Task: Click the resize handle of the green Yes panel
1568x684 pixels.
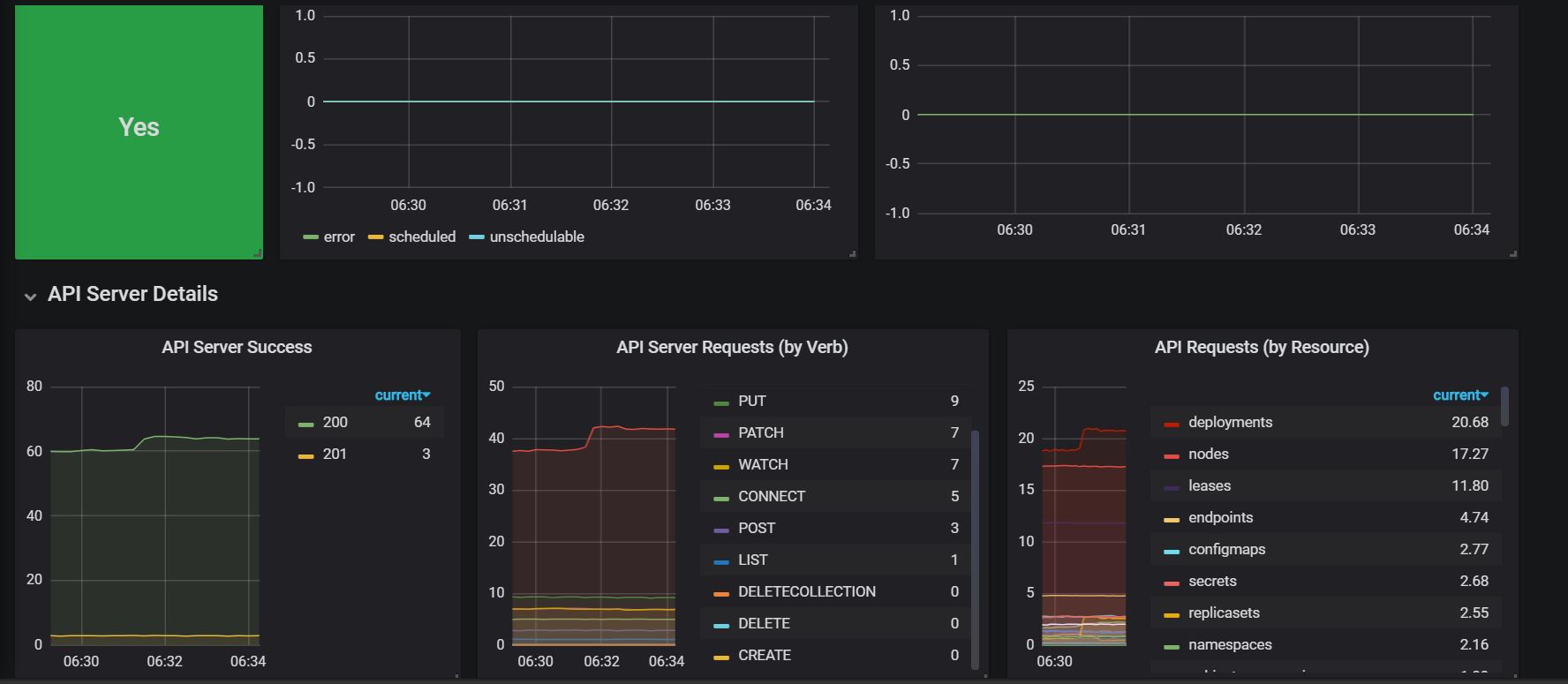Action: pos(258,254)
